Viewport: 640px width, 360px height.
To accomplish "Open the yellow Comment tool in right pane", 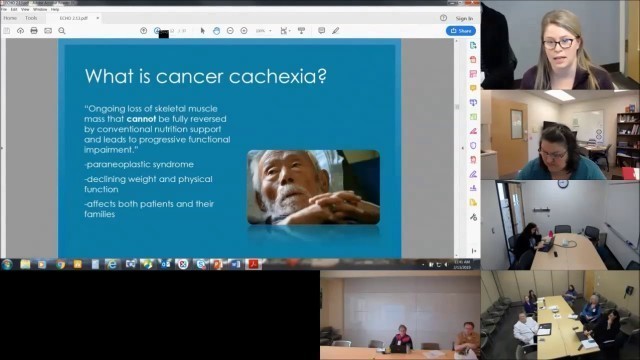I will [473, 88].
